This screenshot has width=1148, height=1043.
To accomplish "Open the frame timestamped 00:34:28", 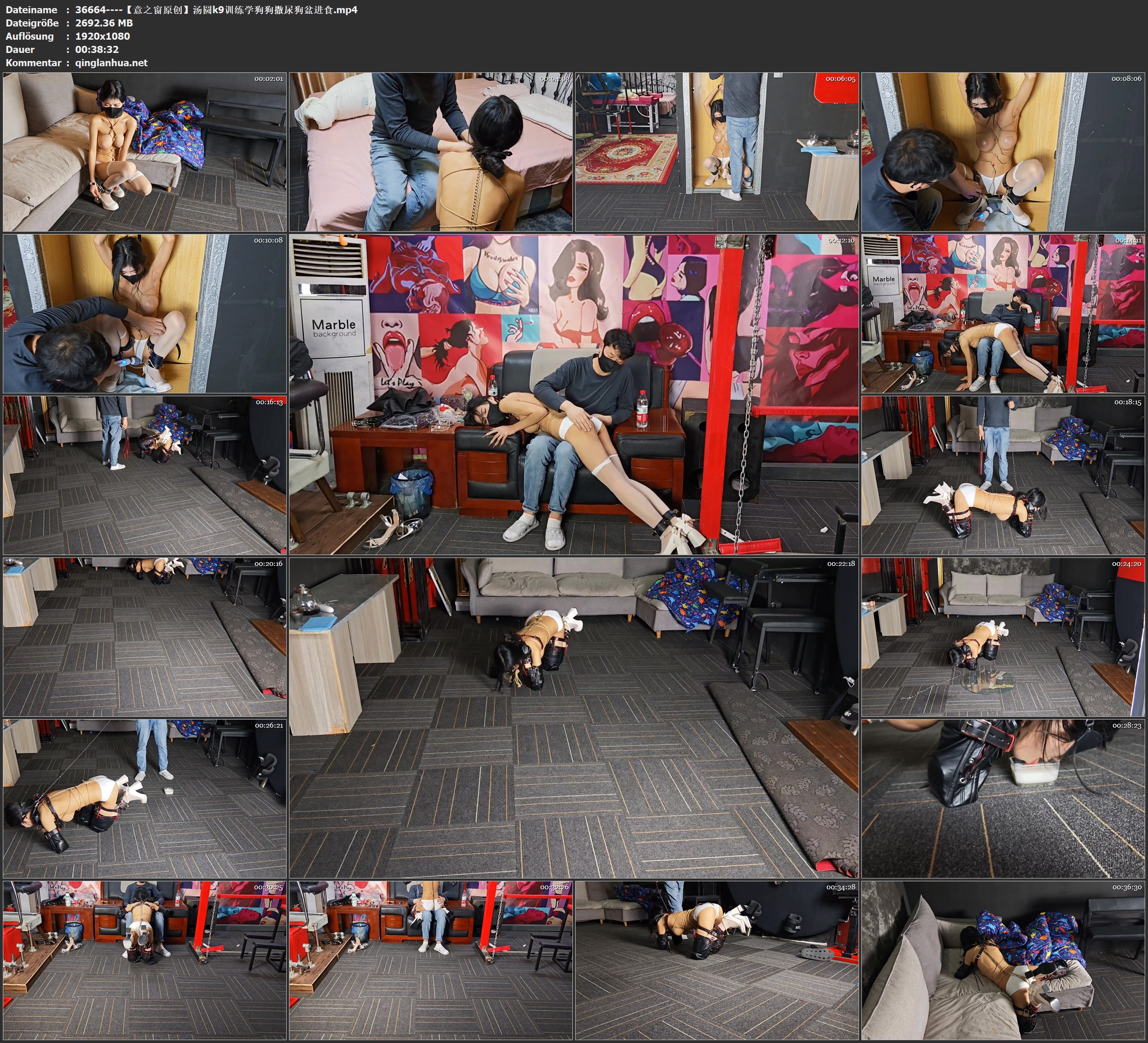I will [x=716, y=960].
